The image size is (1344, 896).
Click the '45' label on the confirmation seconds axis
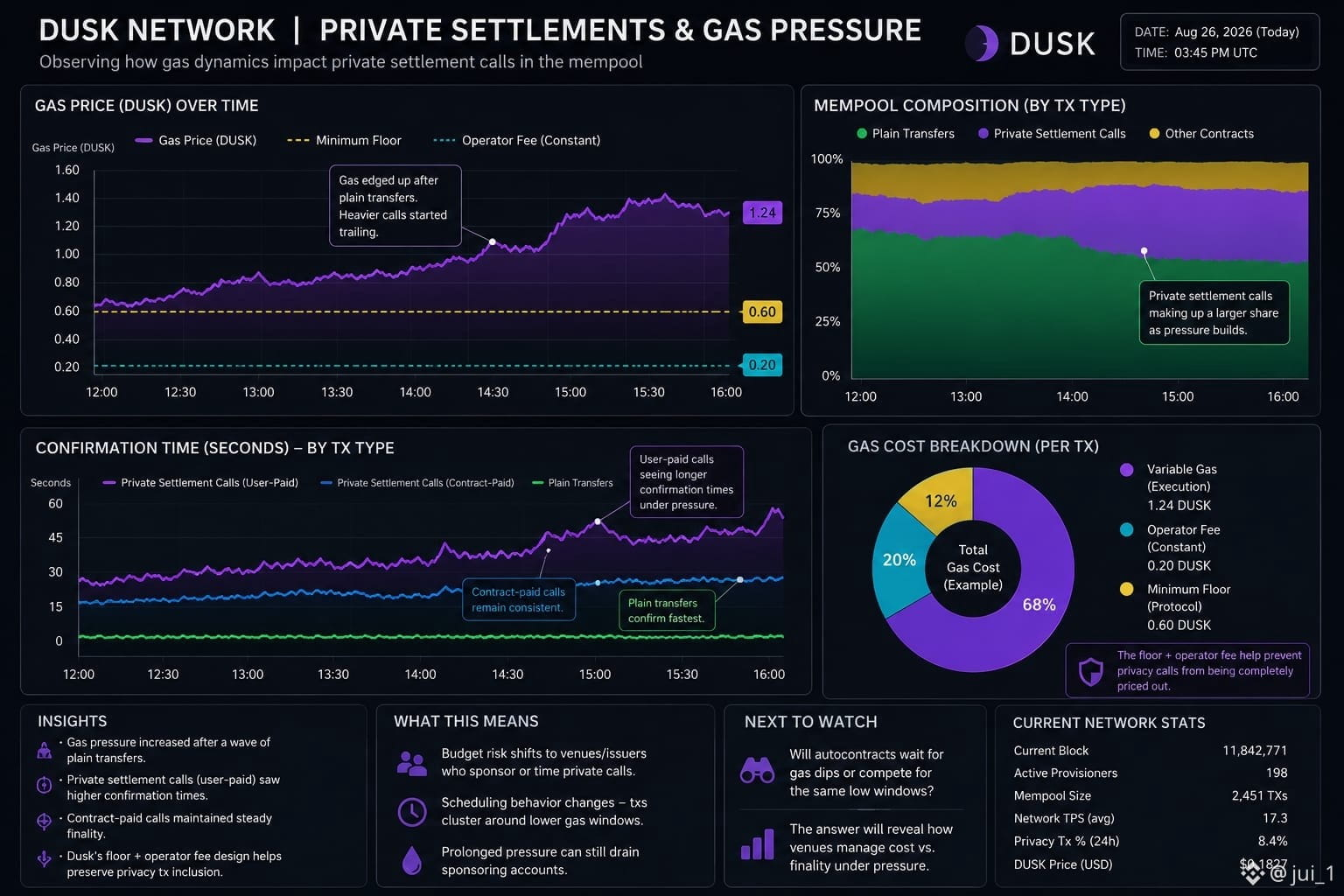point(55,538)
